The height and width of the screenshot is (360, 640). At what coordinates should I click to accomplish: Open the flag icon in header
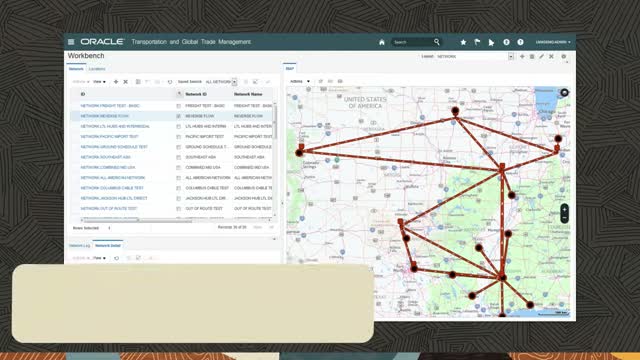477,42
